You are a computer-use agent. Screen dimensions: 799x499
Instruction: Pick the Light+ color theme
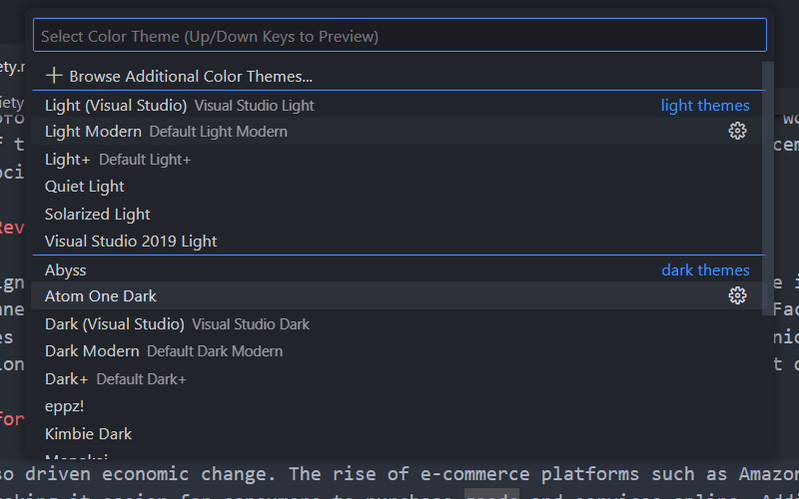(67, 159)
